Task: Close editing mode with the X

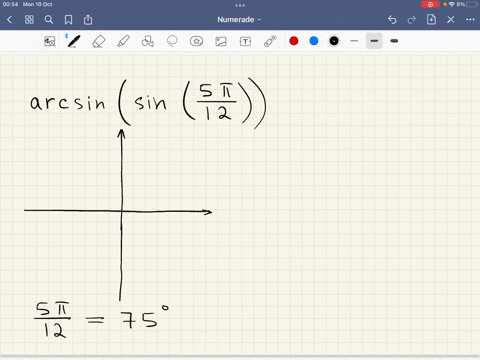Action: (451, 20)
